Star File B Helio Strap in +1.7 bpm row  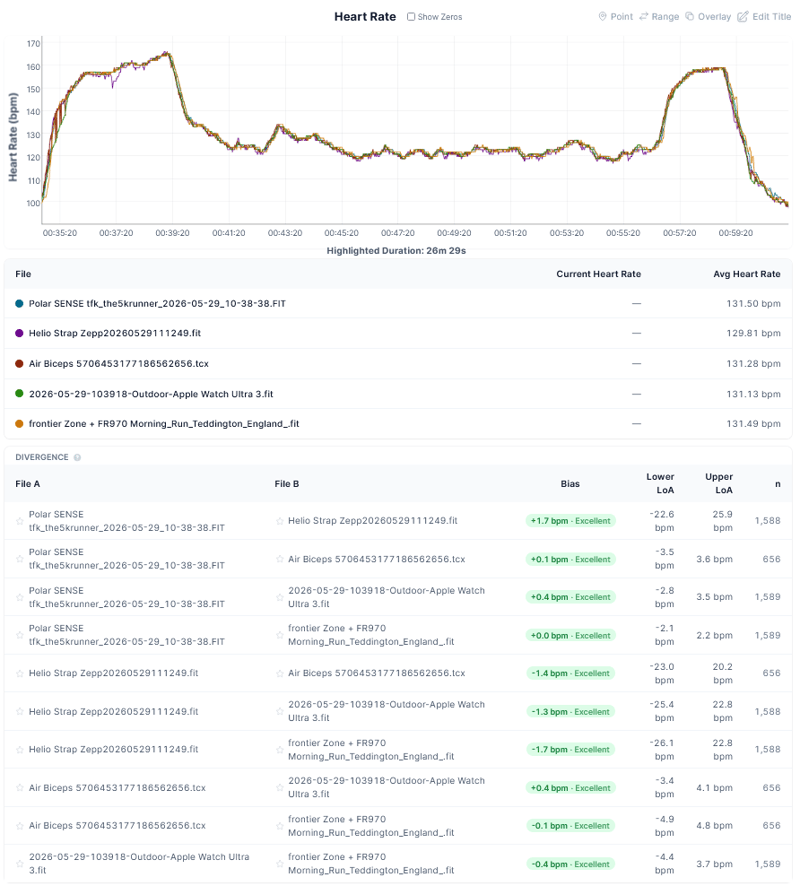tap(280, 521)
